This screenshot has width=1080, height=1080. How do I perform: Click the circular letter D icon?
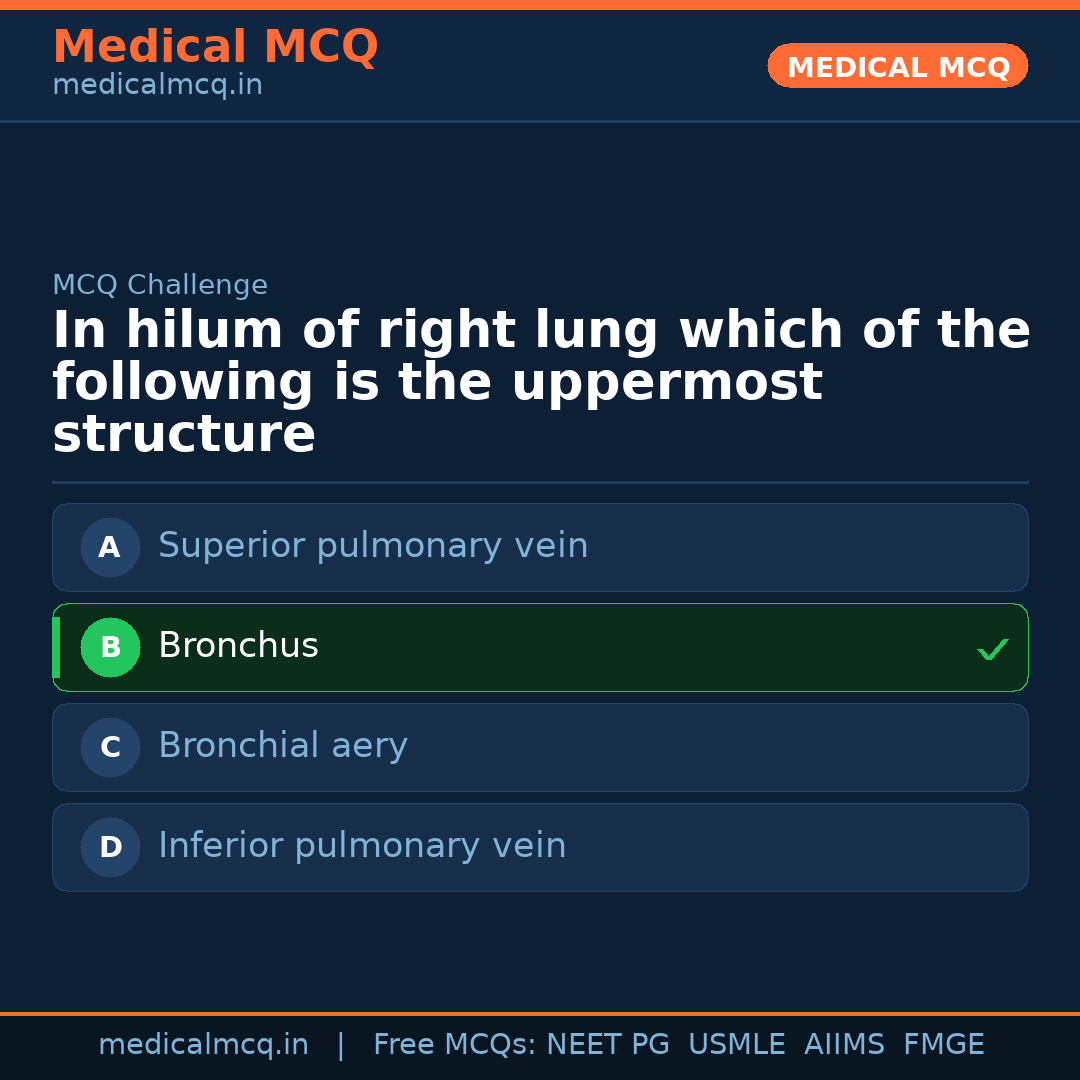[110, 847]
